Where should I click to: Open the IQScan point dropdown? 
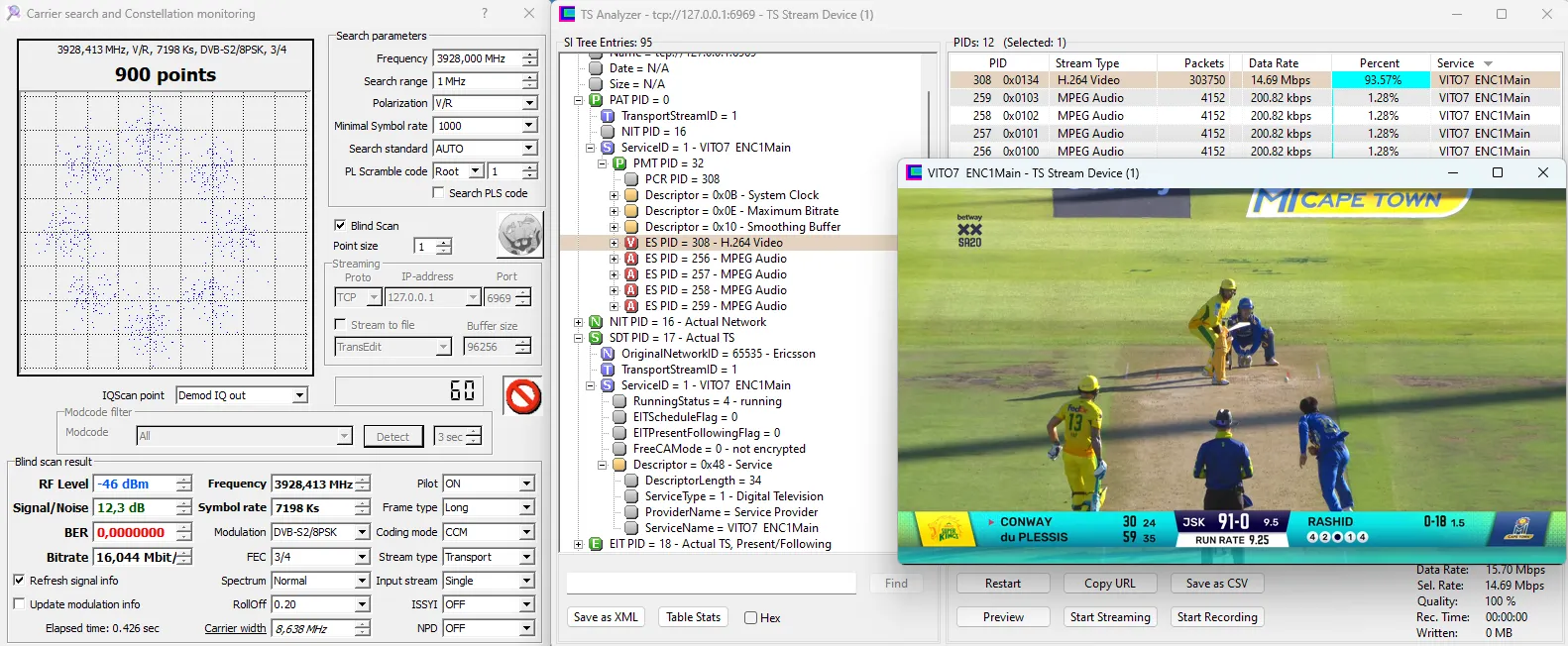pyautogui.click(x=299, y=395)
